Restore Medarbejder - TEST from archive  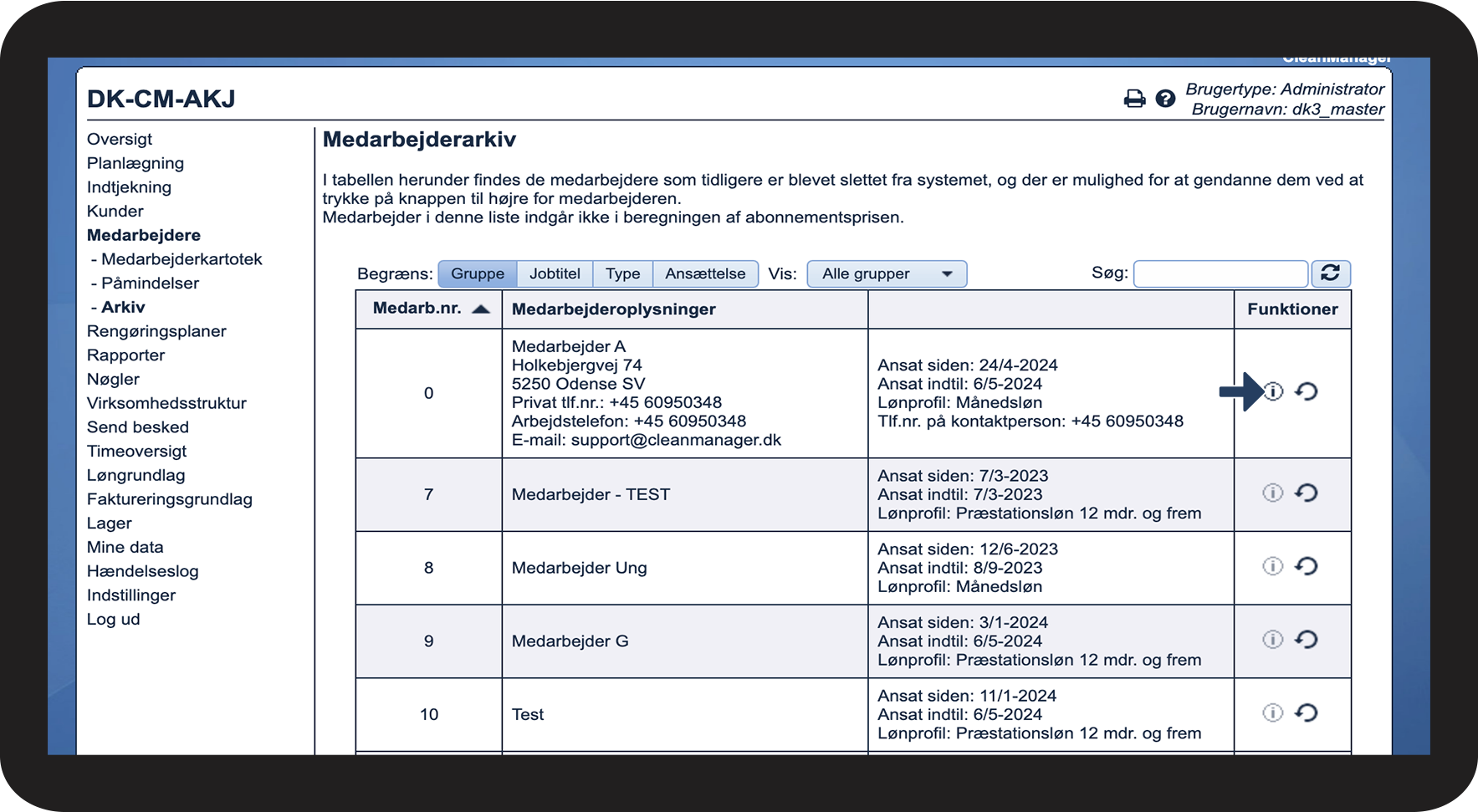tap(1307, 493)
